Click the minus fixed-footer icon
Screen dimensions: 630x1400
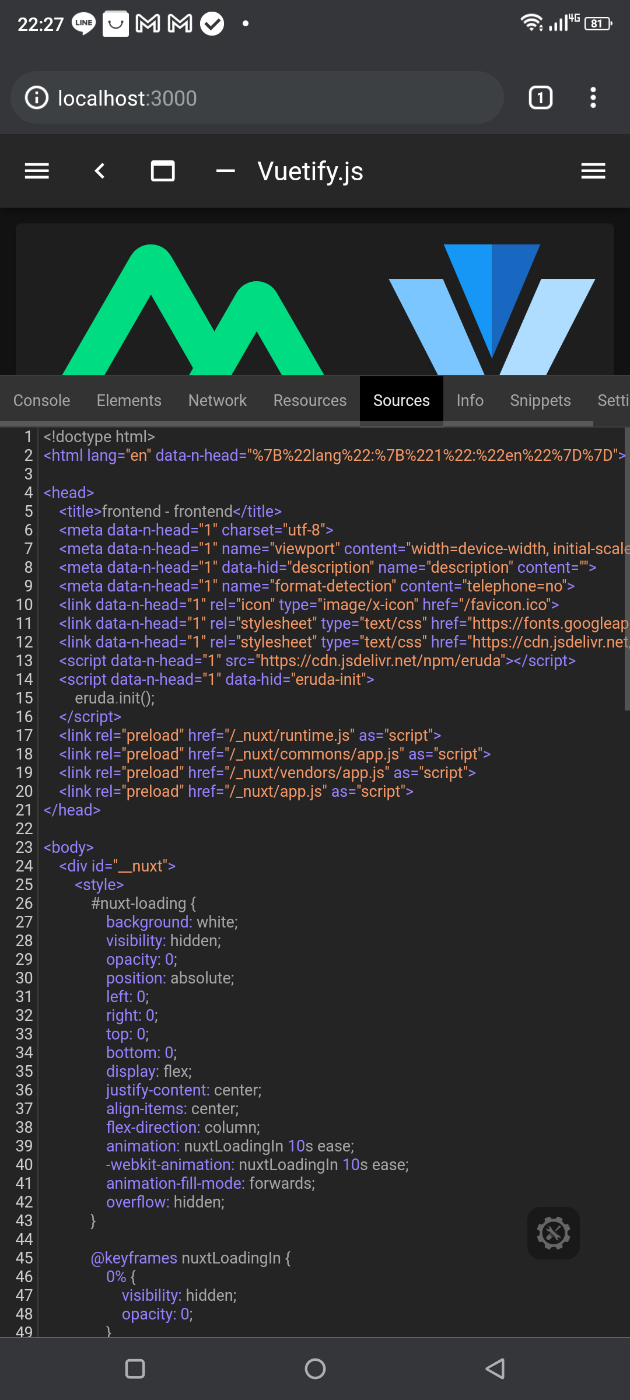click(x=225, y=171)
